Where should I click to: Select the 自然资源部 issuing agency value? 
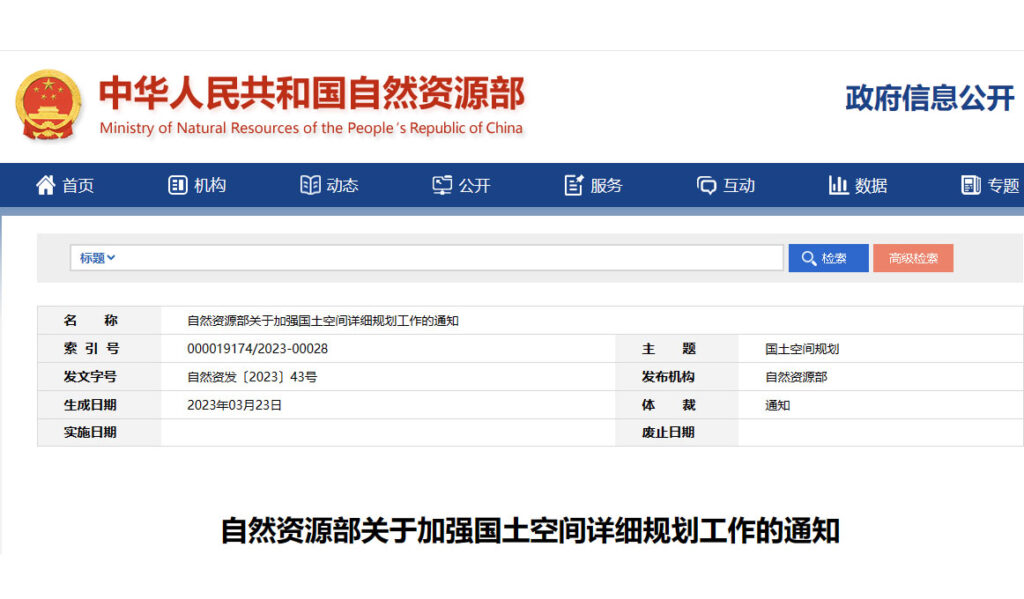[796, 377]
